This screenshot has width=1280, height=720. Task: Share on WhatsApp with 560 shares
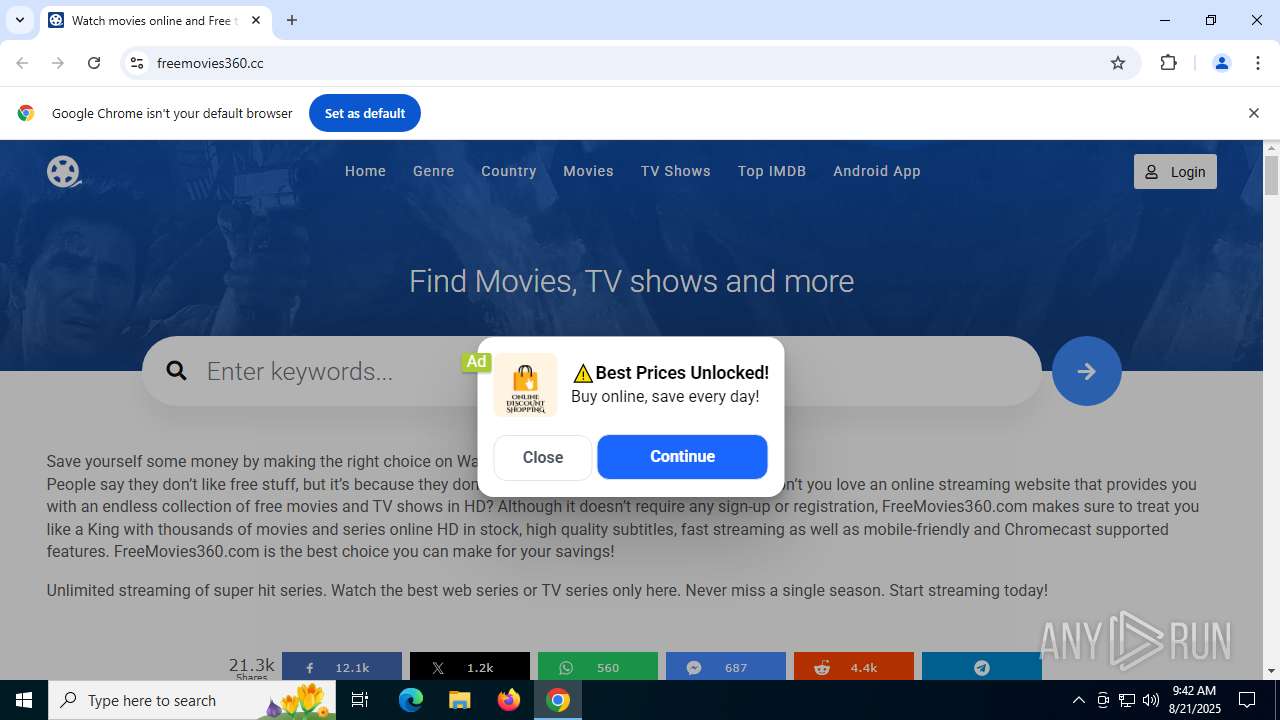(x=598, y=667)
